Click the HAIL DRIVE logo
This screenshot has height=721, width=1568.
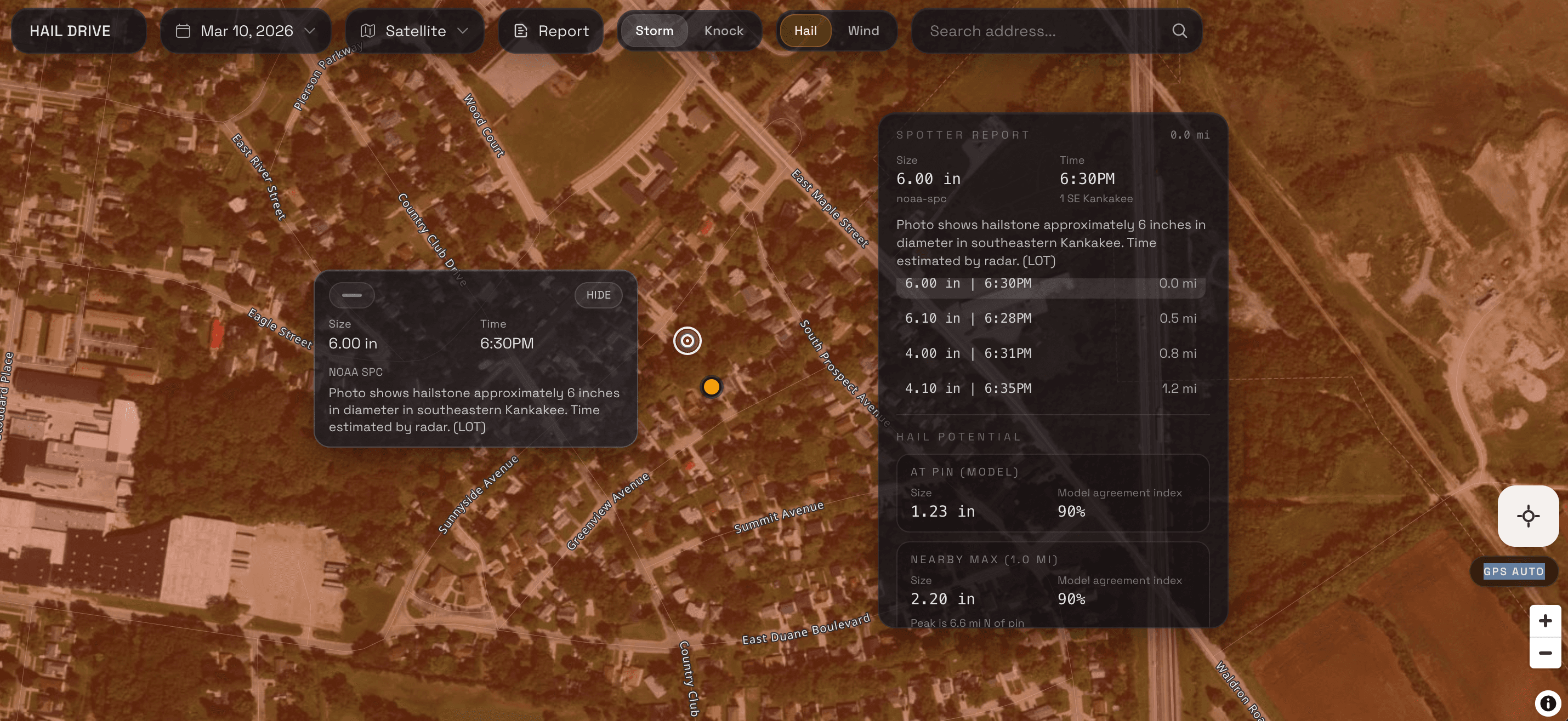[x=71, y=31]
